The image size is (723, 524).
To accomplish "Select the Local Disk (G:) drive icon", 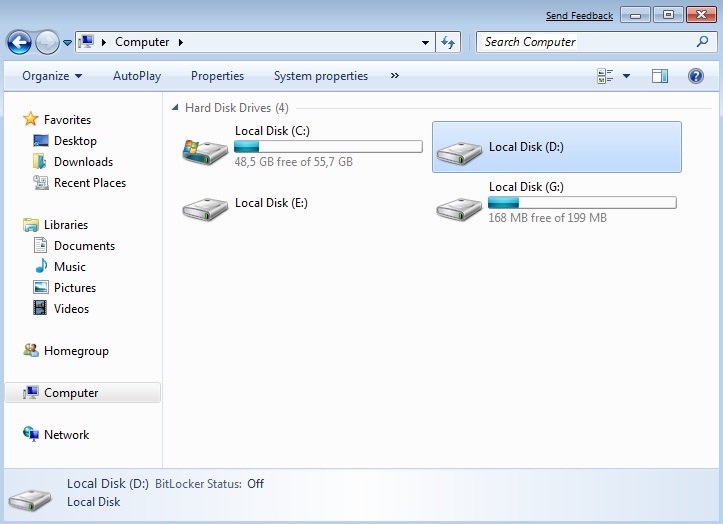I will pos(459,209).
